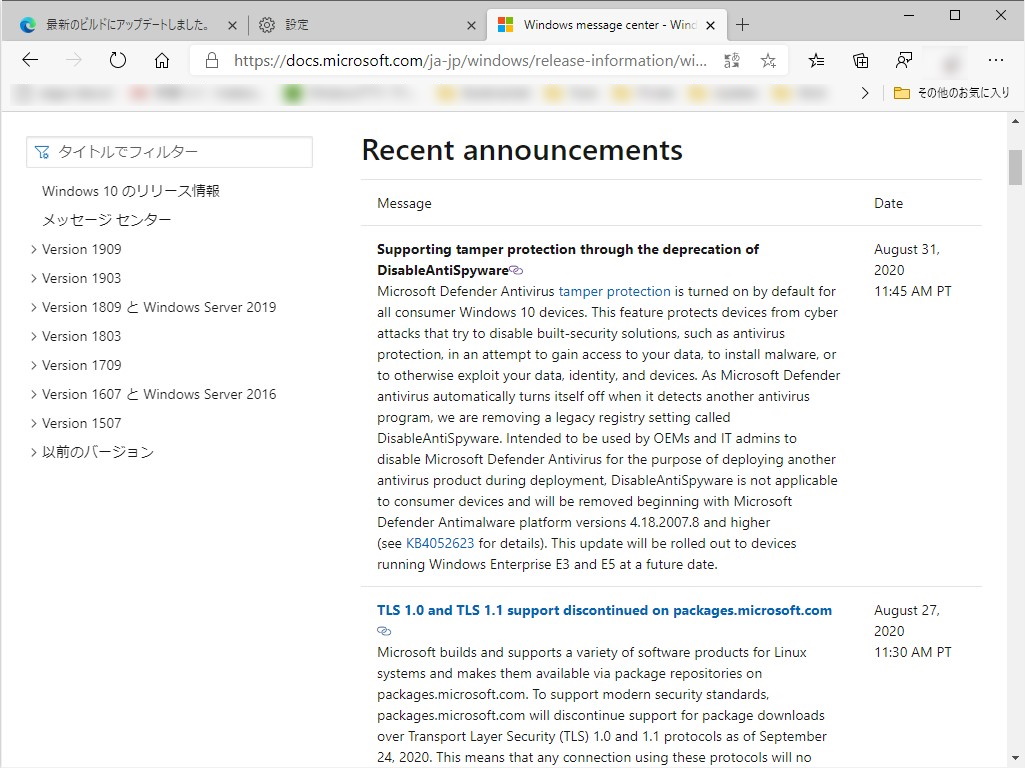Click the feedback icon in the toolbar
This screenshot has height=768, width=1025.
904,61
